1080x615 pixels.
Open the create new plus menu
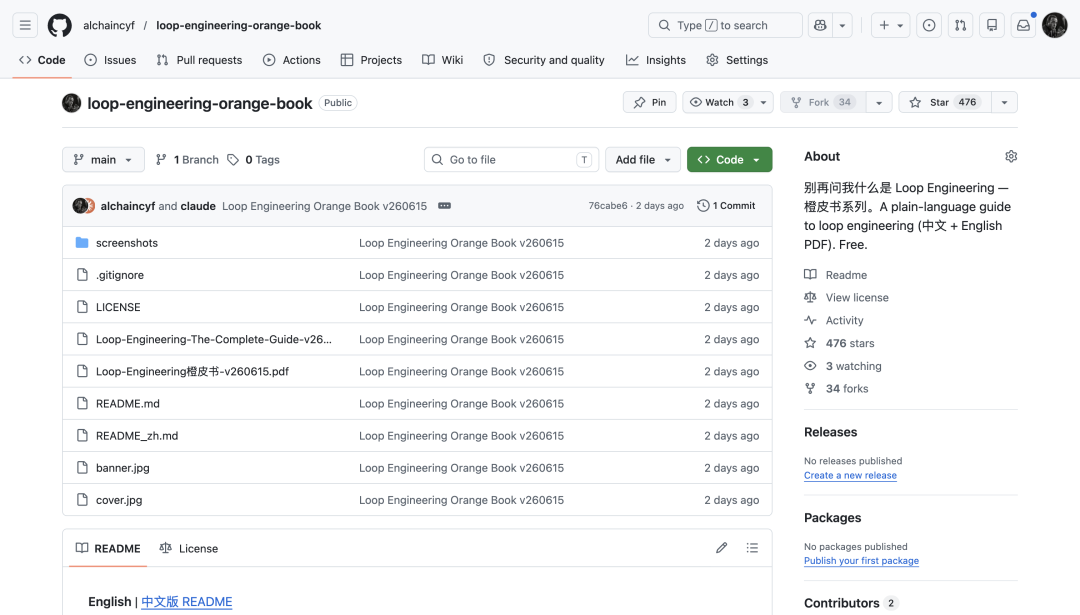tap(891, 25)
